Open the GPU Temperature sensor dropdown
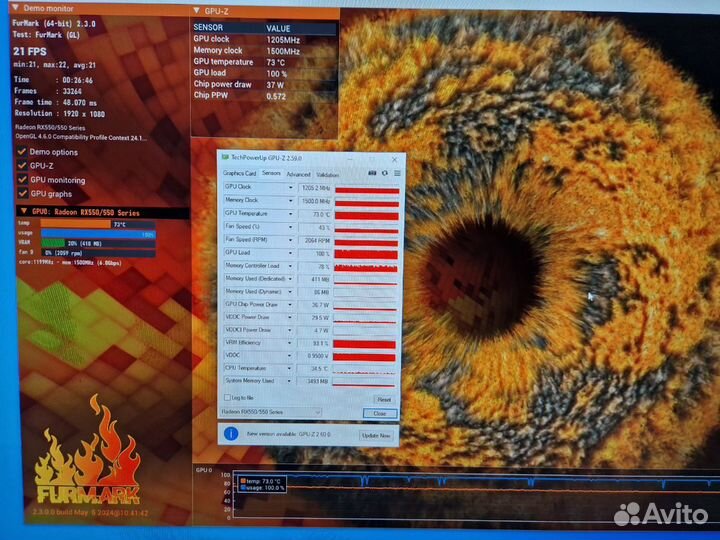The width and height of the screenshot is (720, 540). point(290,214)
